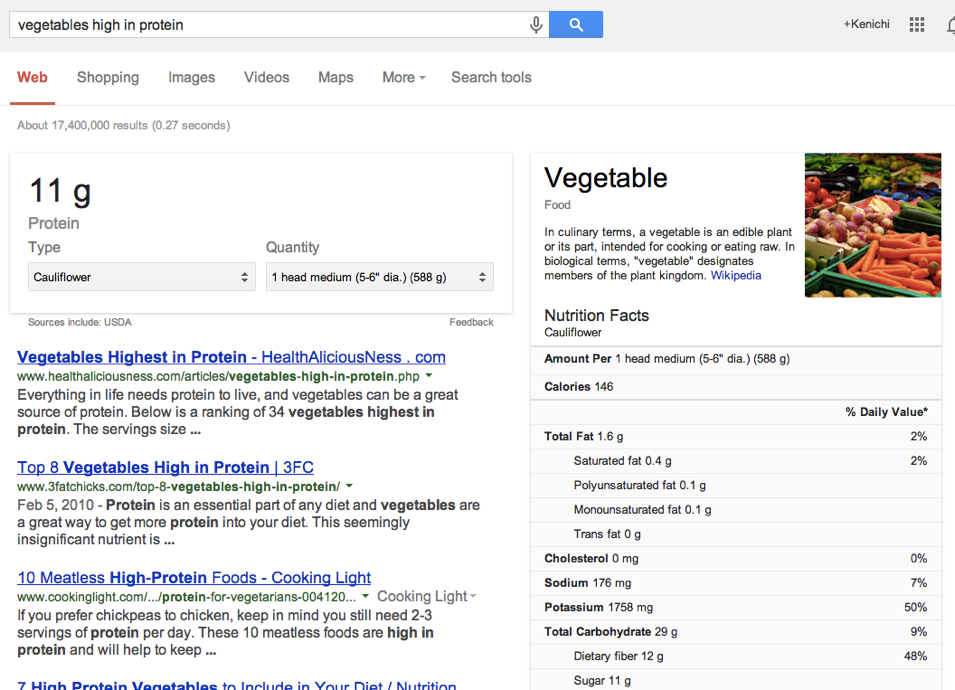
Task: Open the Wikipedia link in Vegetable panel
Action: click(x=736, y=275)
